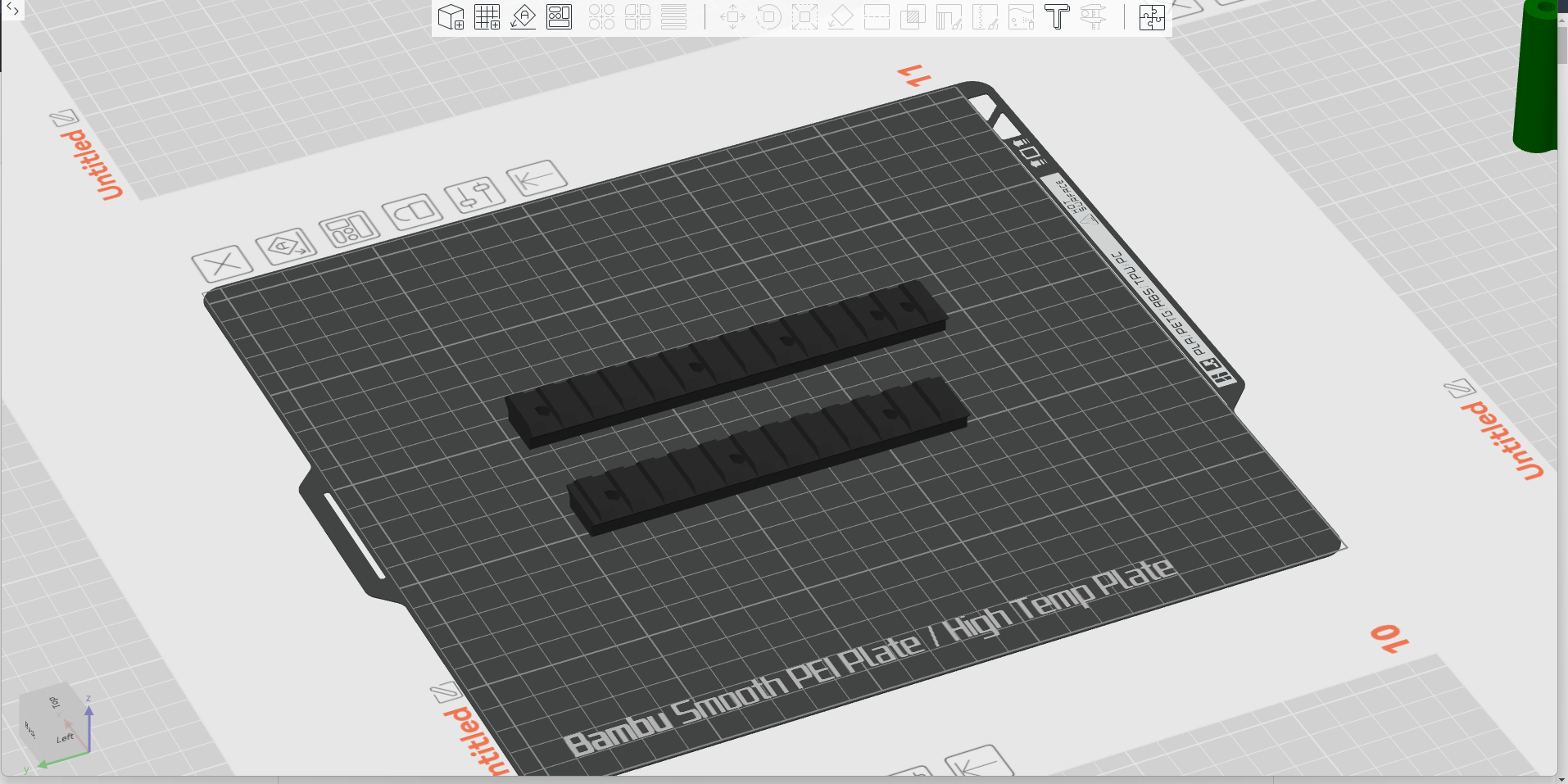Move plate 11 to front arrow icon
Image resolution: width=1568 pixels, height=784 pixels.
pos(537,178)
